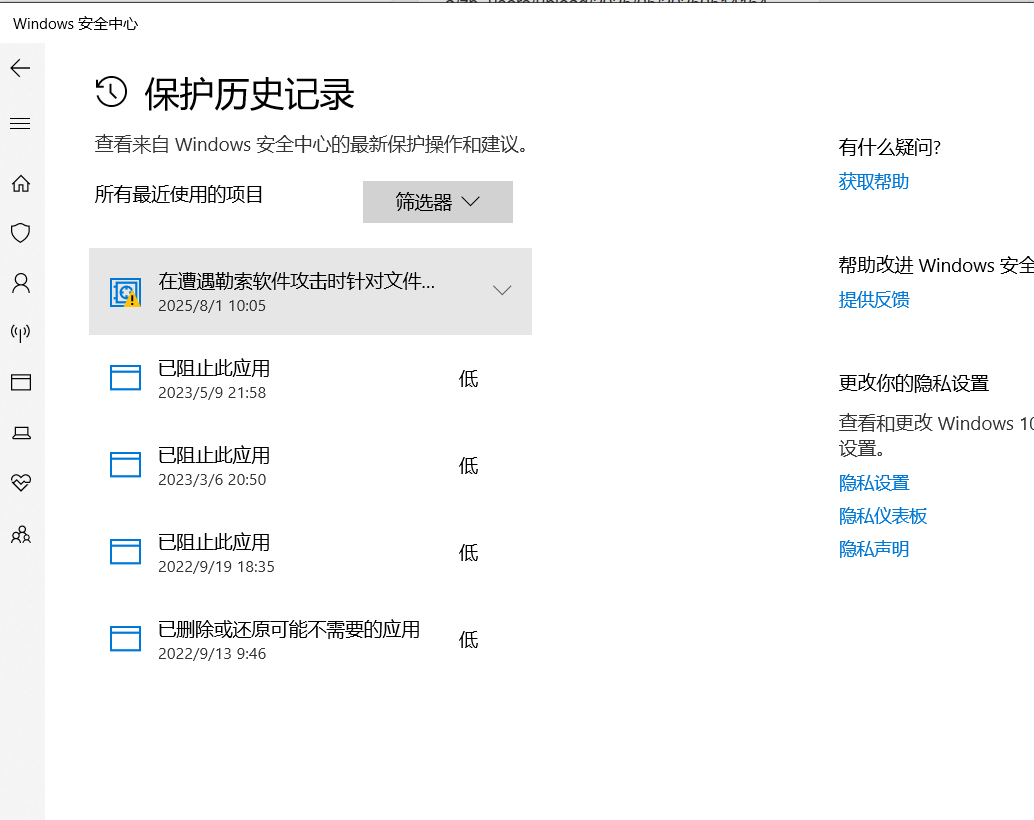Open Device performance & health heart icon
Image resolution: width=1034 pixels, height=820 pixels.
21,483
